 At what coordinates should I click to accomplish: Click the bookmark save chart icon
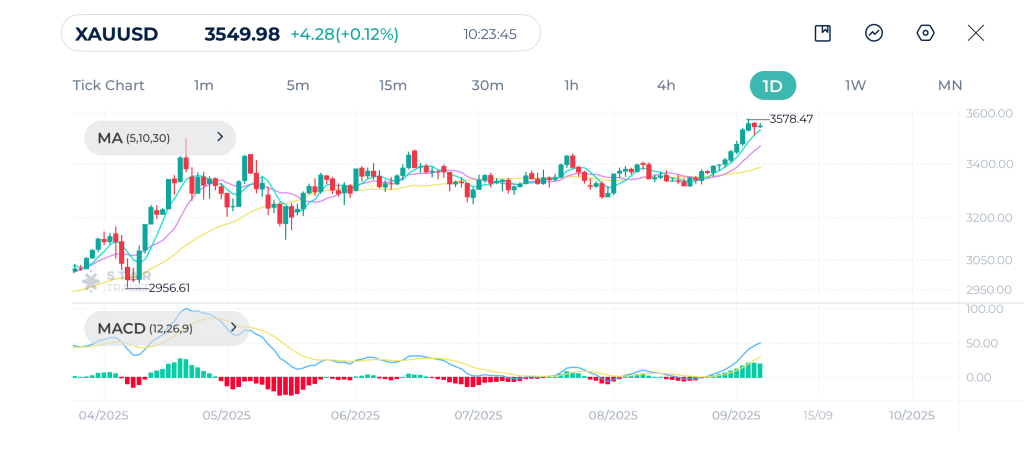pos(823,33)
